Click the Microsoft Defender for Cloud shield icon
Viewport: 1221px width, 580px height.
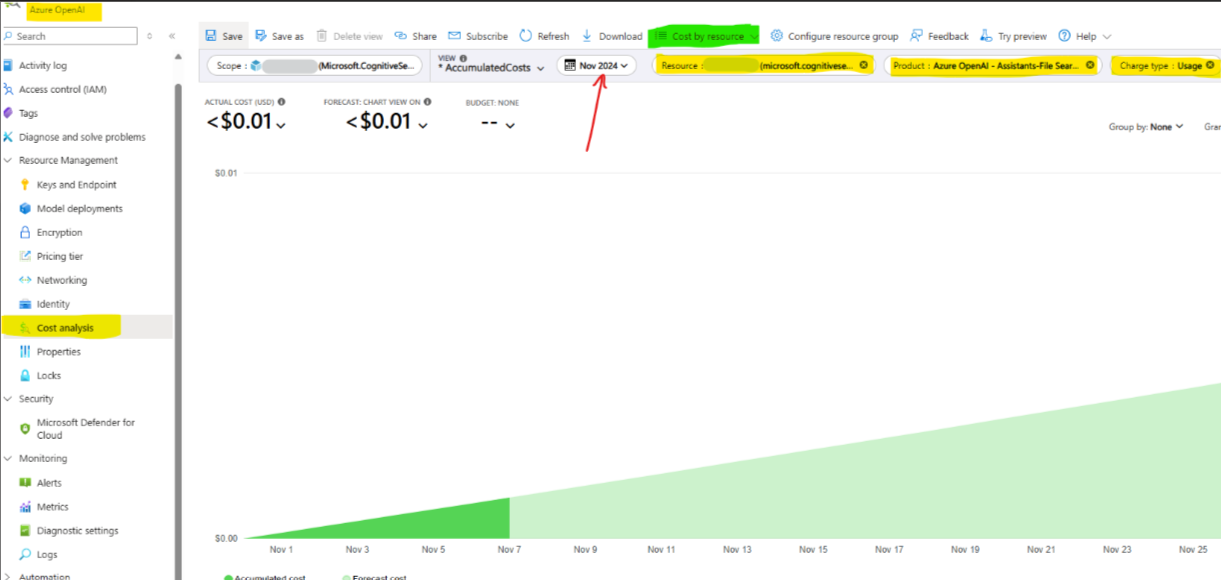(26, 428)
